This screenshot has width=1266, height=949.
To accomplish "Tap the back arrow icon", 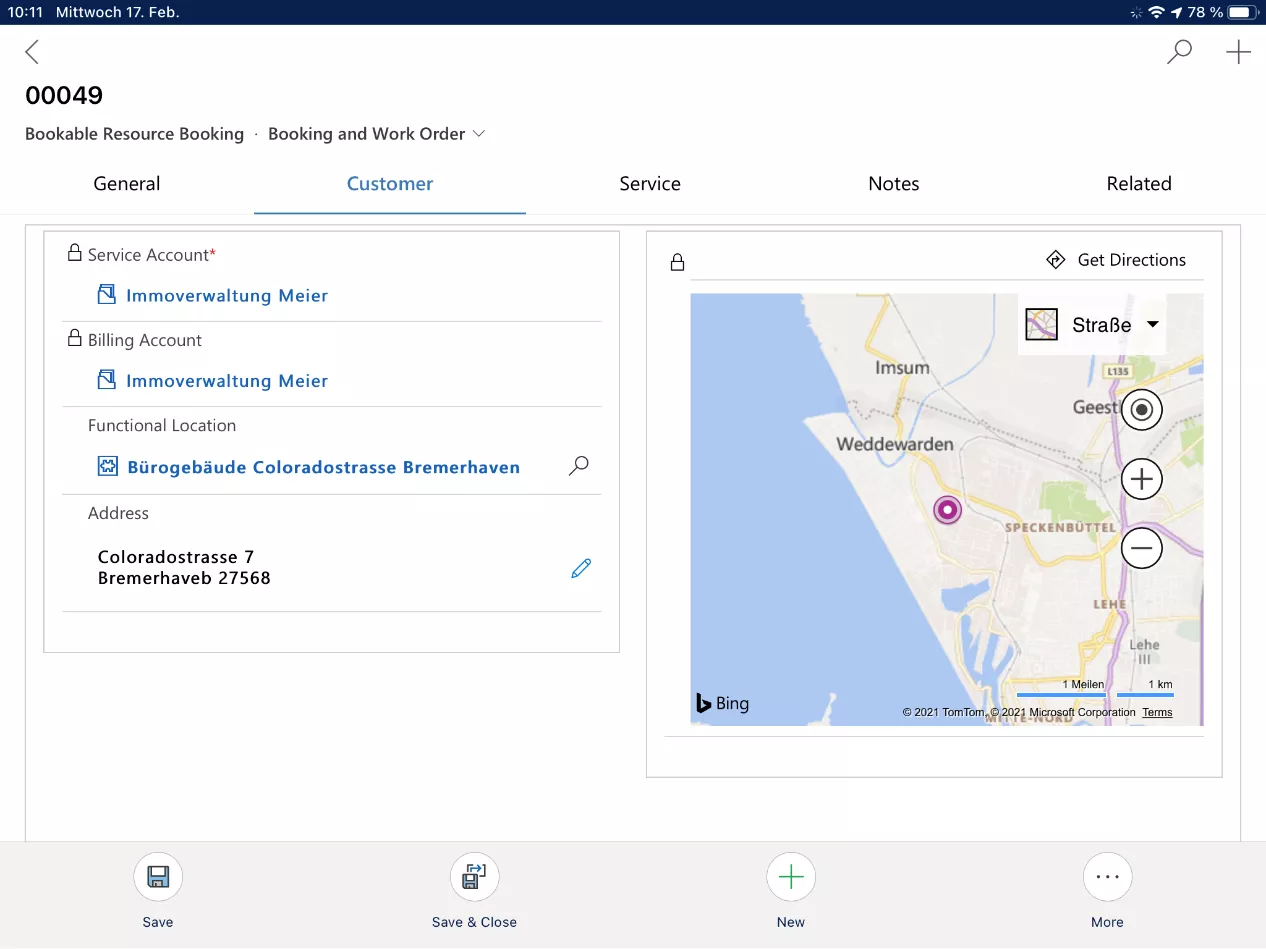I will (32, 52).
